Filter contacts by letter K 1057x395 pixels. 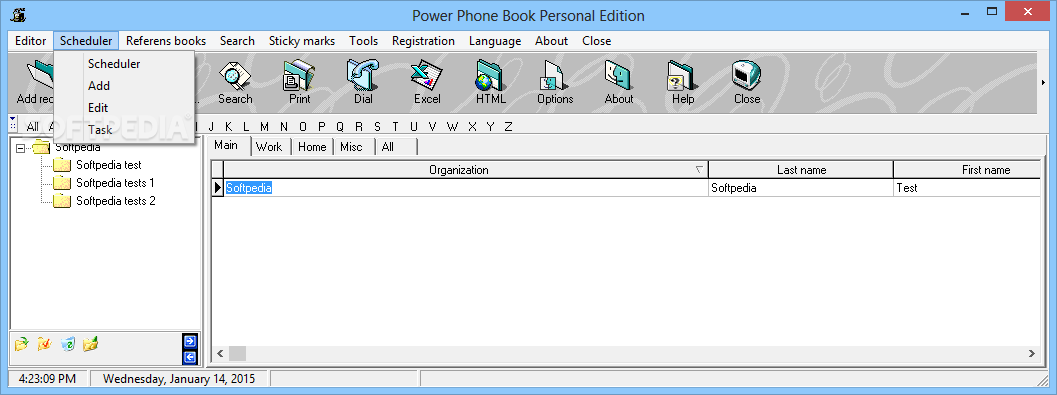pyautogui.click(x=229, y=126)
